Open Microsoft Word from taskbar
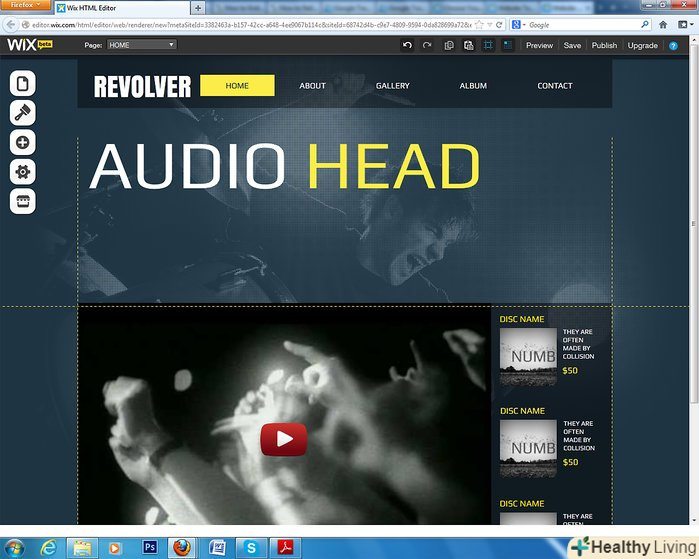This screenshot has width=699, height=559. point(217,548)
